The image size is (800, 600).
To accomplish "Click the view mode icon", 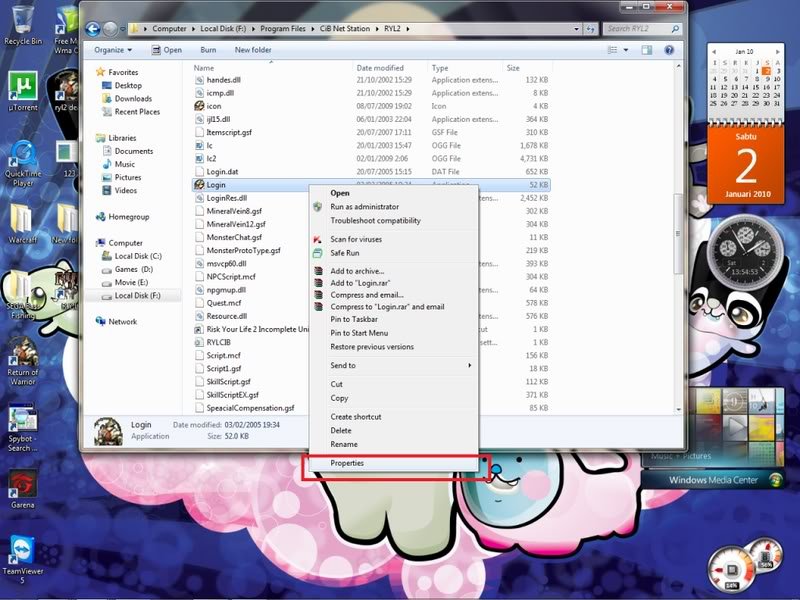I will pyautogui.click(x=613, y=50).
